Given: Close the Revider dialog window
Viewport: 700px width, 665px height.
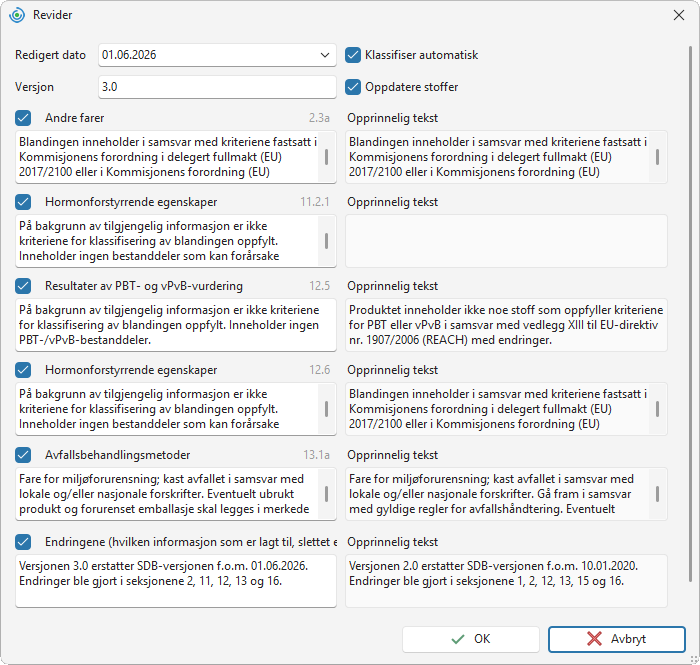Looking at the screenshot, I should tap(679, 15).
